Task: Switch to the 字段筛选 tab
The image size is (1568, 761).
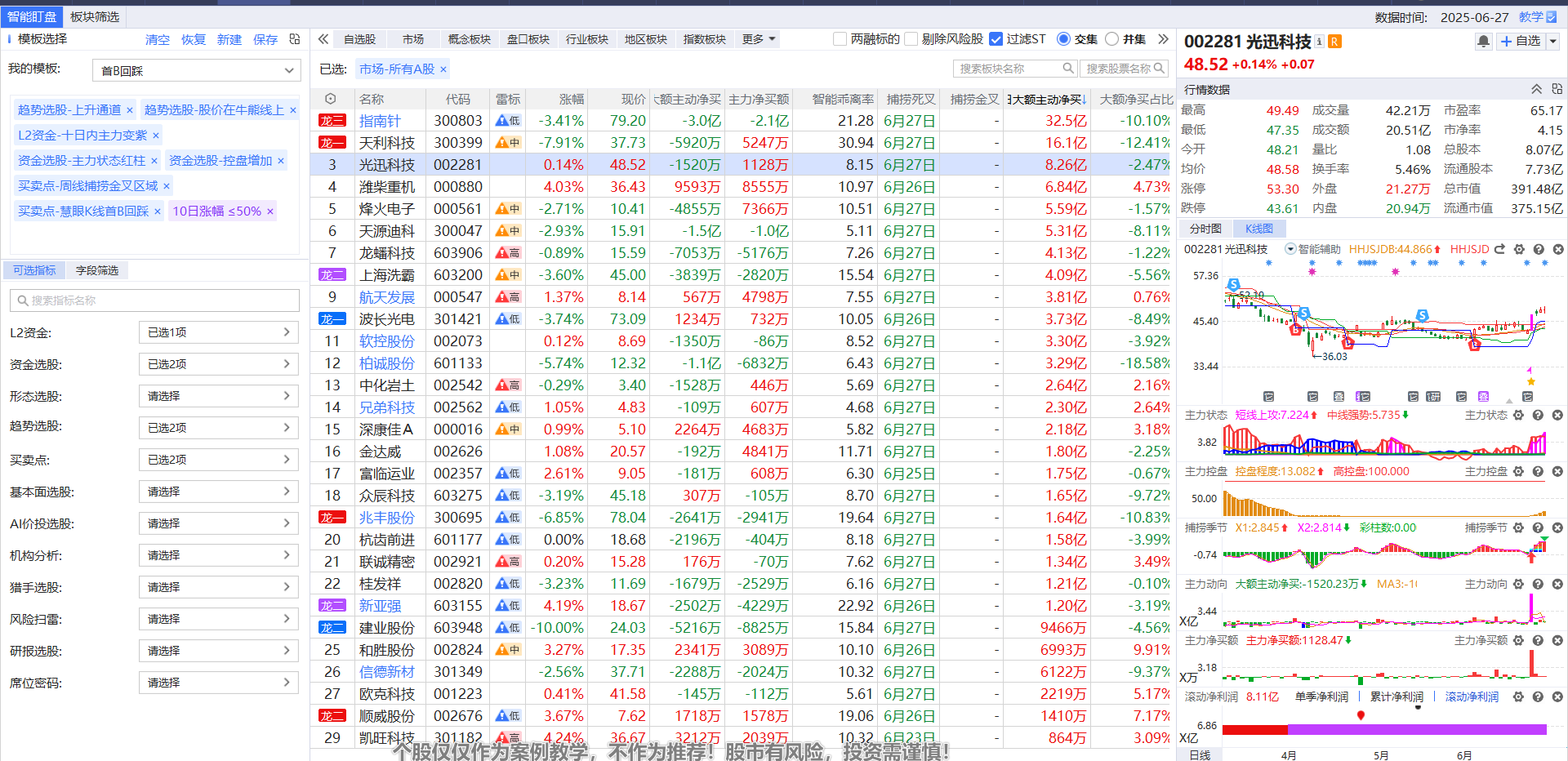Action: 97,270
